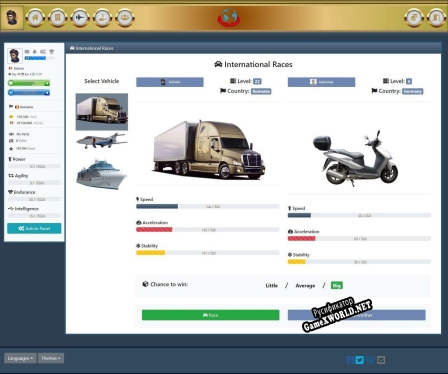This screenshot has width=448, height=374.
Task: Click the plus on the blue bar
Action: [47, 92]
